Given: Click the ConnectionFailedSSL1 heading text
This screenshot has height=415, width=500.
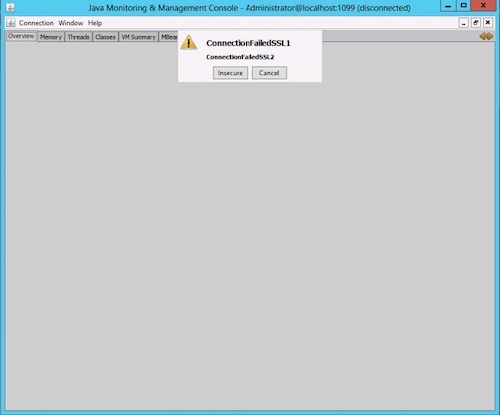Looking at the screenshot, I should pos(248,43).
